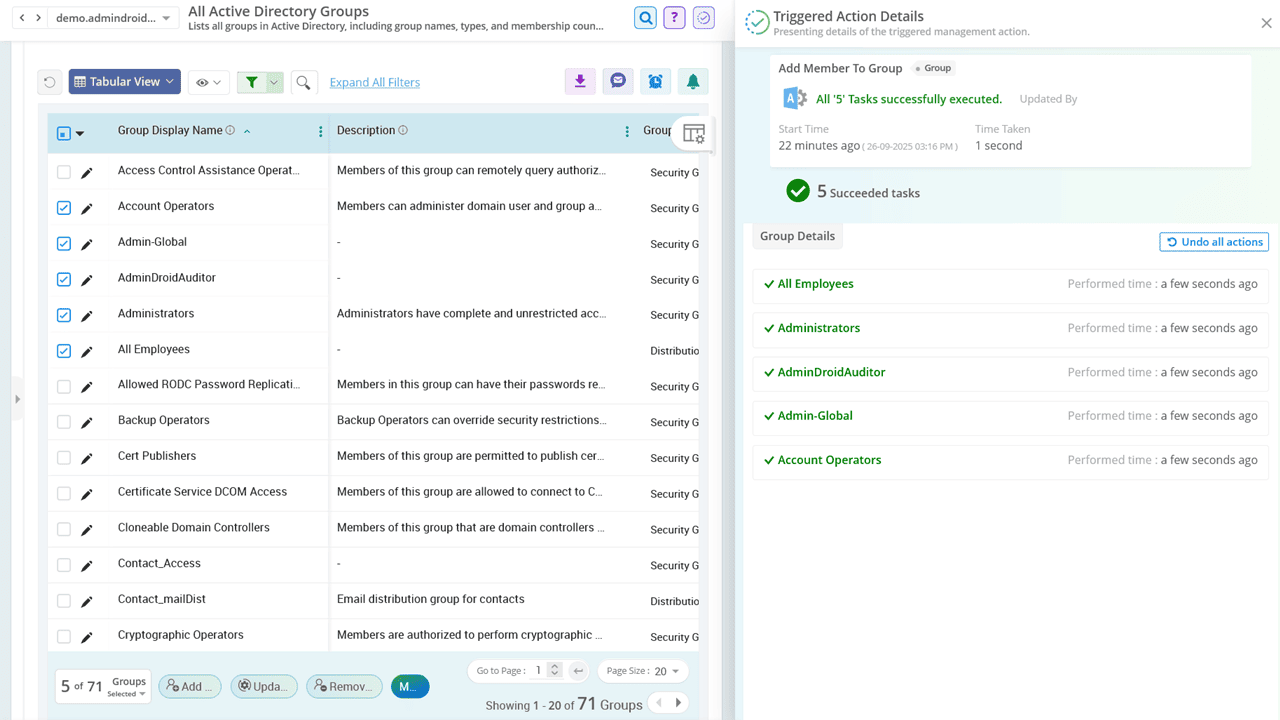Viewport: 1280px width, 720px height.
Task: Expand the filter funnel dropdown chevron
Action: click(272, 81)
